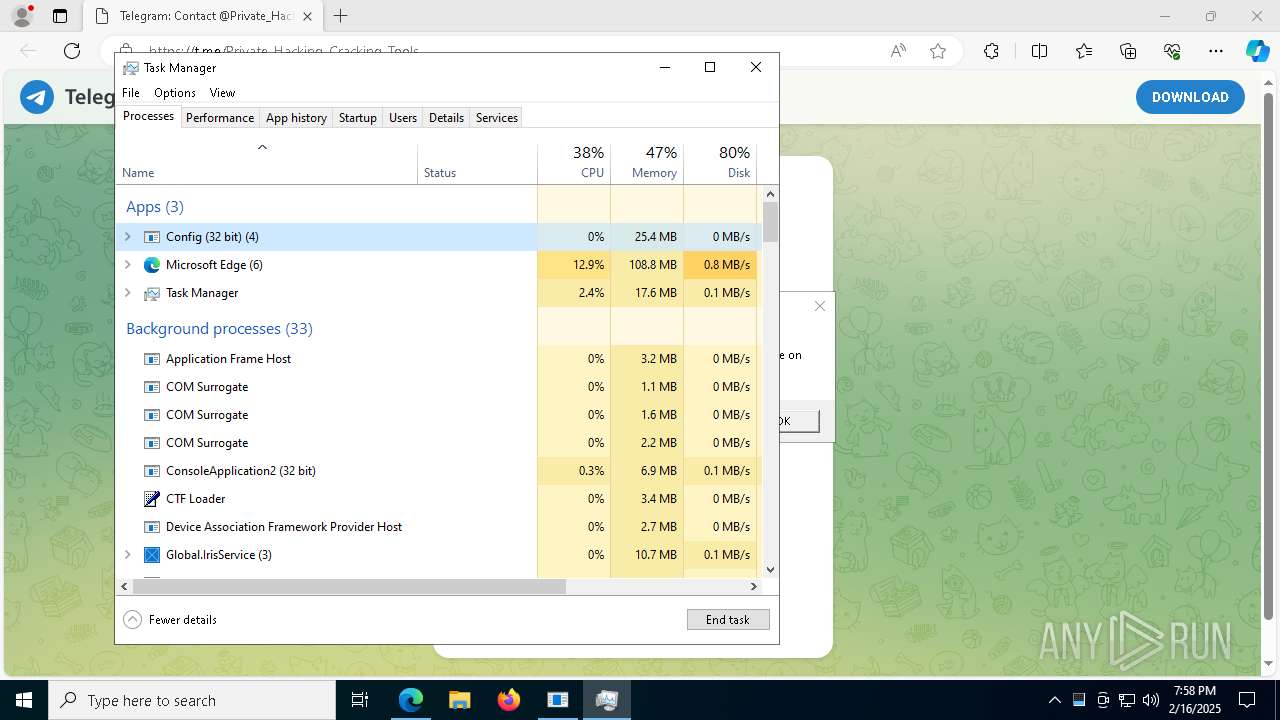Click the taskbar clock showing 7:58 PM
1280x720 pixels.
click(x=1196, y=700)
